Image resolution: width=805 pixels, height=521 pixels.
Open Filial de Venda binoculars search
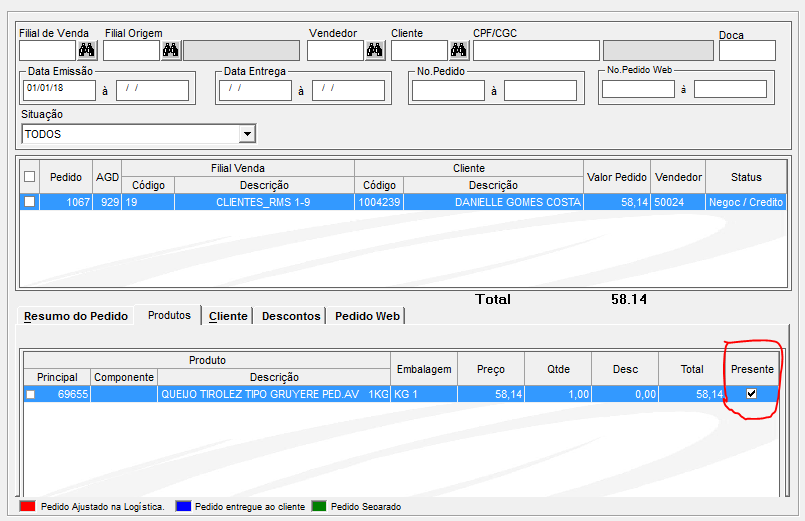click(x=87, y=50)
